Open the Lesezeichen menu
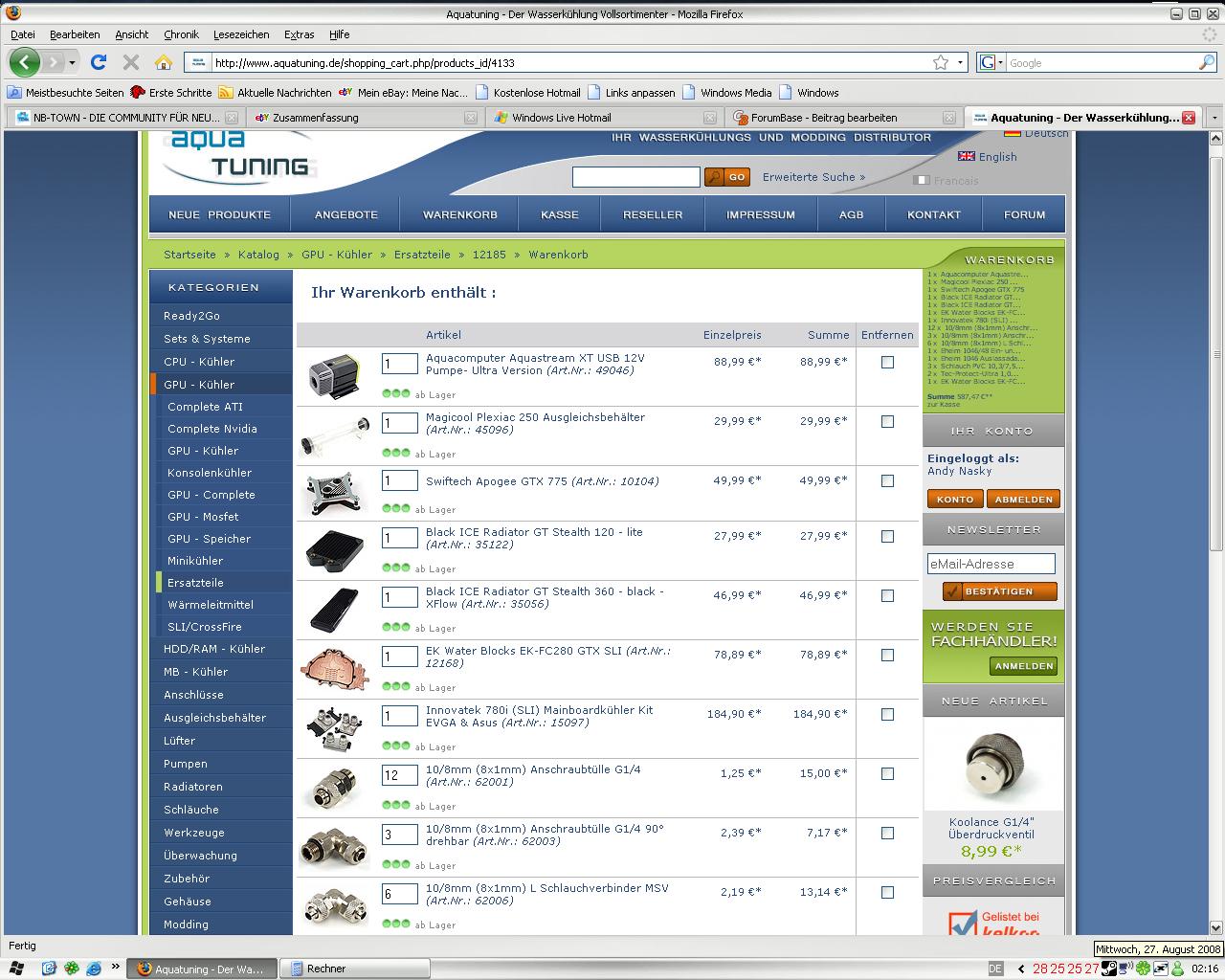1225x980 pixels. (x=241, y=34)
